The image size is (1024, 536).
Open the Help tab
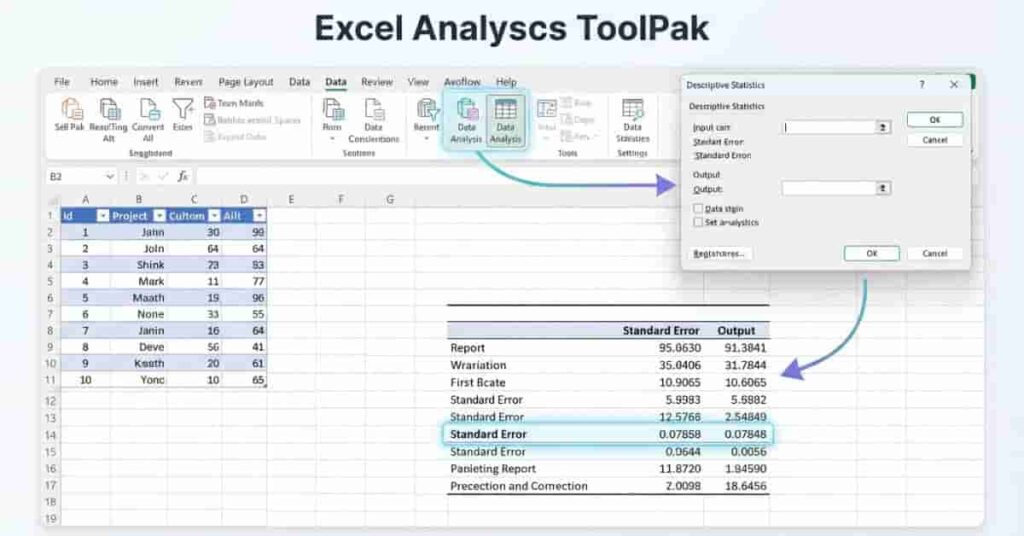coord(506,82)
